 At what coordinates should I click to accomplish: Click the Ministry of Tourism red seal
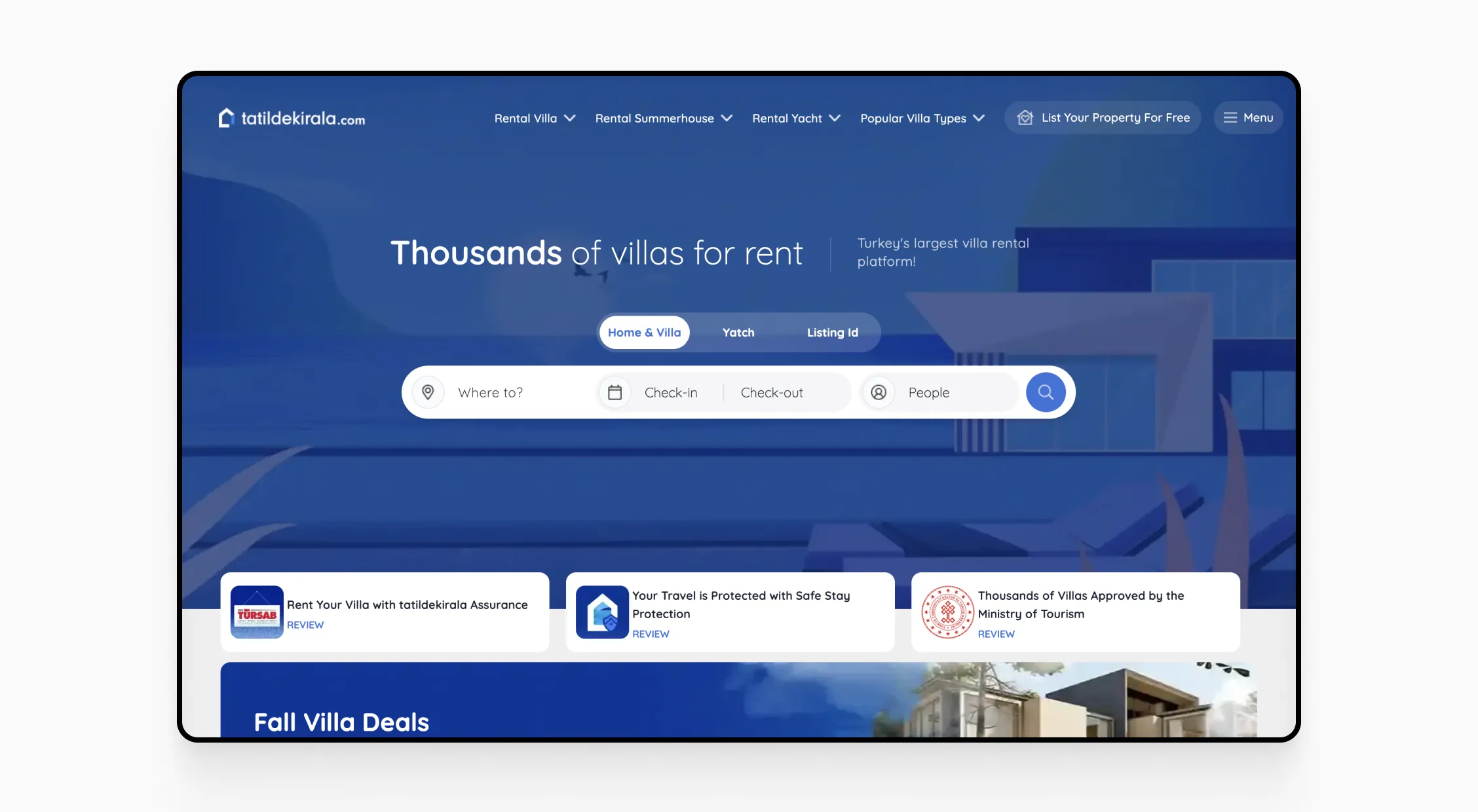(947, 612)
